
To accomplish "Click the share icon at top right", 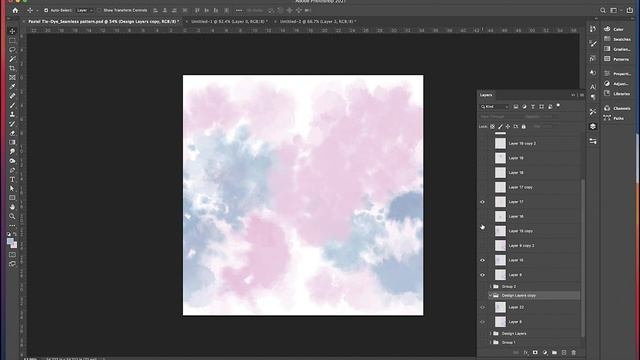I will (630, 10).
